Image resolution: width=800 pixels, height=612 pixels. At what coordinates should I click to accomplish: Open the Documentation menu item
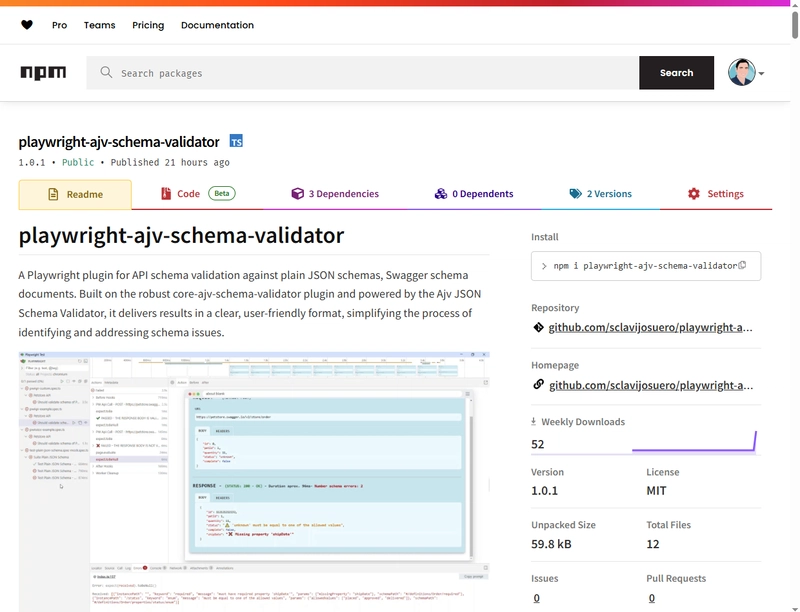pos(217,25)
